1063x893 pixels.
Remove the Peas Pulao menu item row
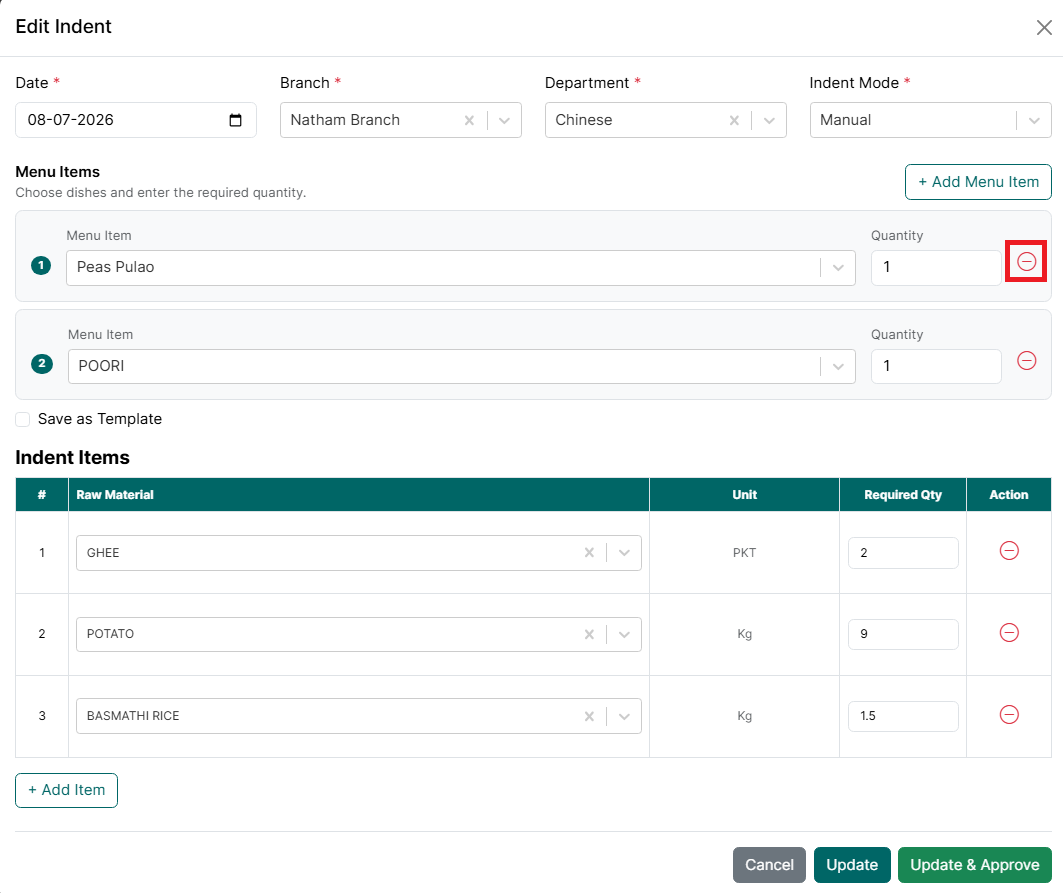point(1026,262)
